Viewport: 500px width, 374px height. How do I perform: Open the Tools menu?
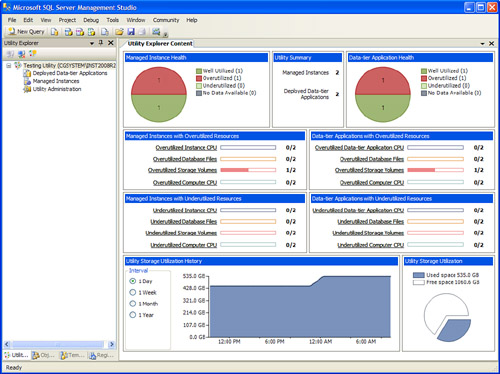point(113,20)
